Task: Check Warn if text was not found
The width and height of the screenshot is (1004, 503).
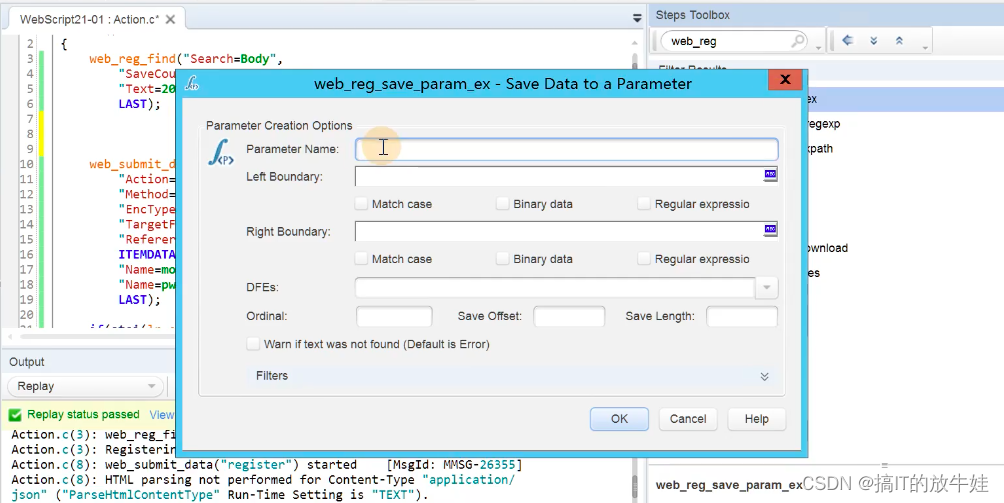Action: [x=254, y=344]
